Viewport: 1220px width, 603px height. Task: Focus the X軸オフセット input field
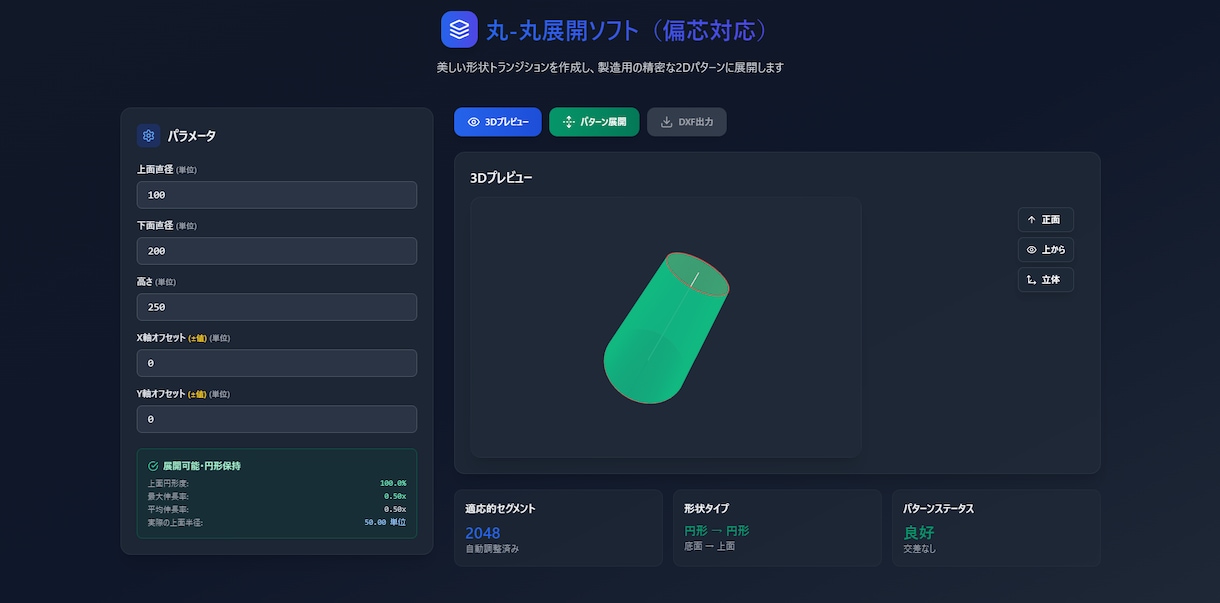click(277, 363)
